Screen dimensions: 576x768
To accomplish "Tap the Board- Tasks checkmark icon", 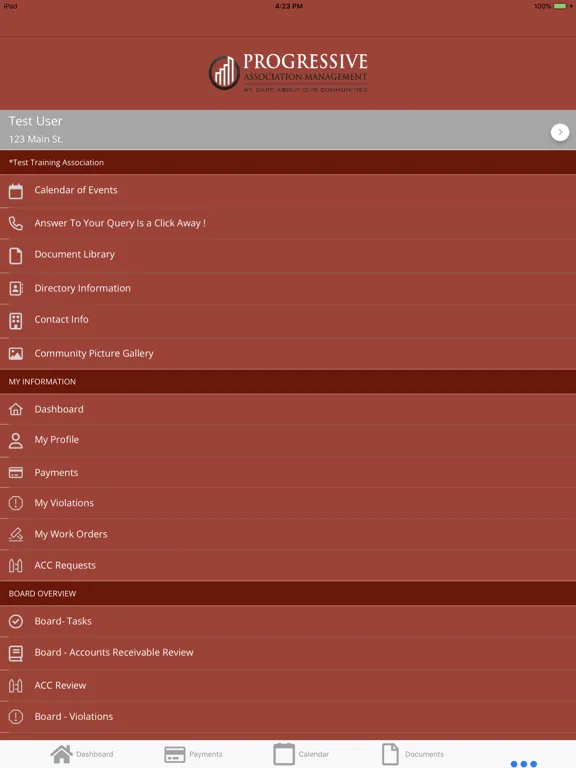I will click(16, 621).
